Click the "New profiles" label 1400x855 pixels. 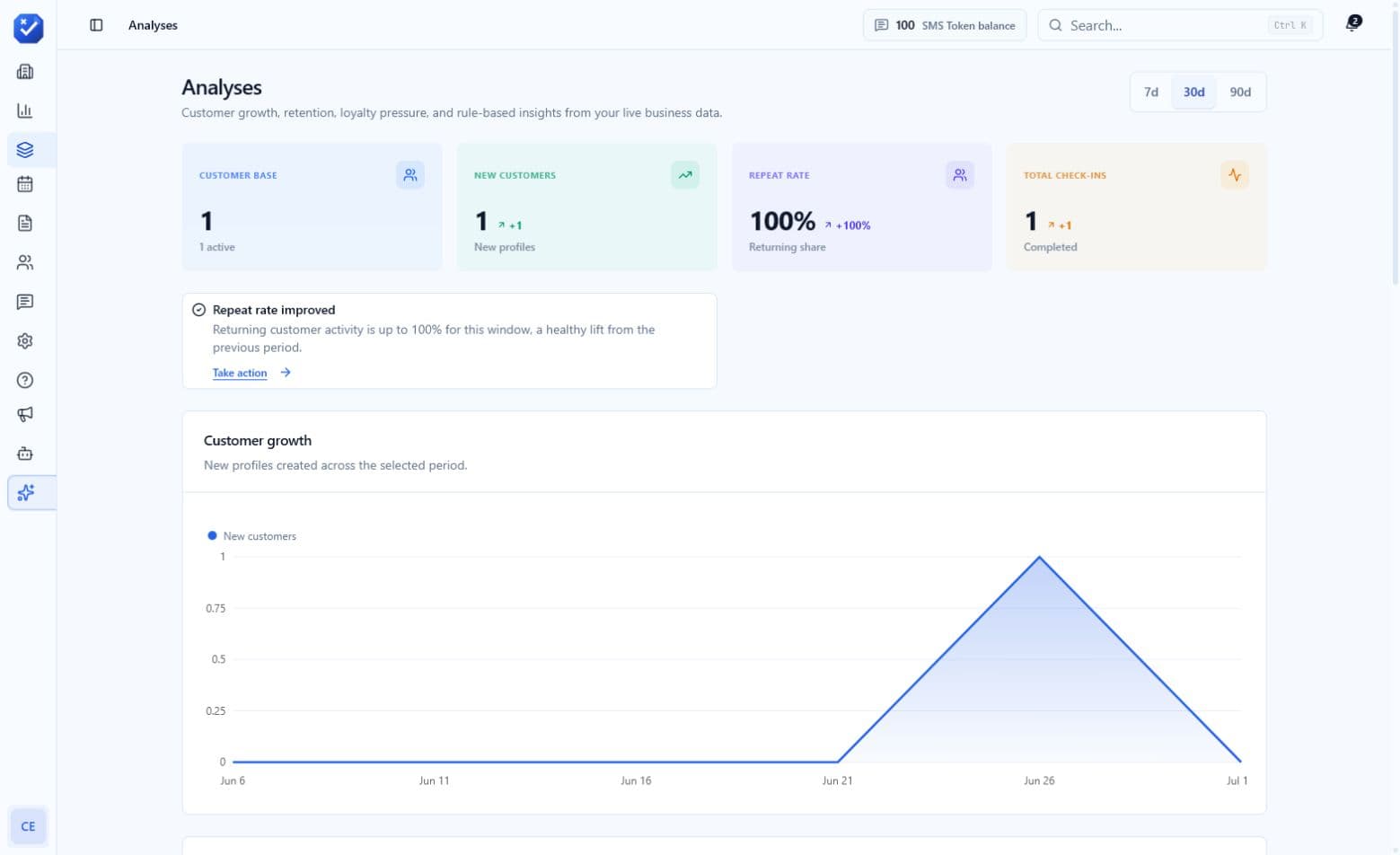point(505,247)
